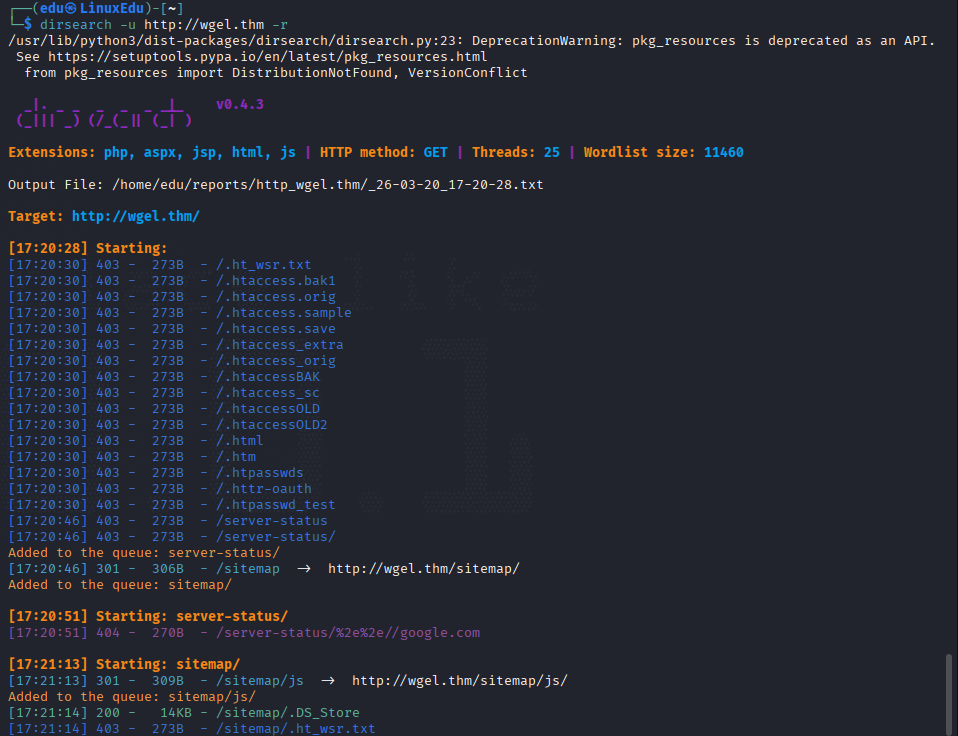Click the Threads value 25
The width and height of the screenshot is (958, 736).
(552, 152)
